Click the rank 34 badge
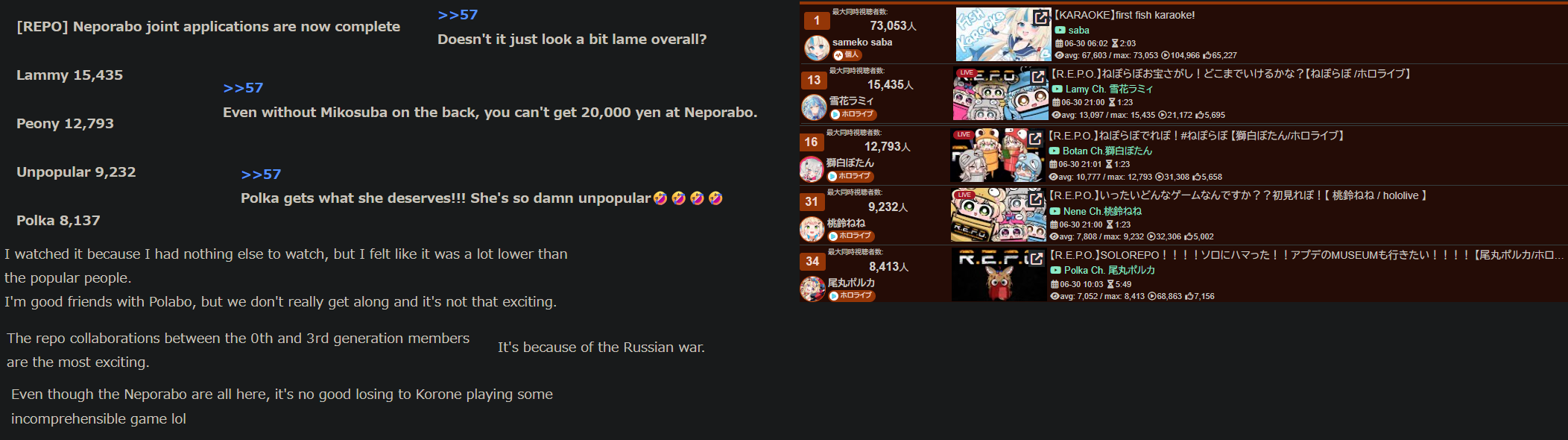Viewport: 1568px width, 440px height. point(812,261)
